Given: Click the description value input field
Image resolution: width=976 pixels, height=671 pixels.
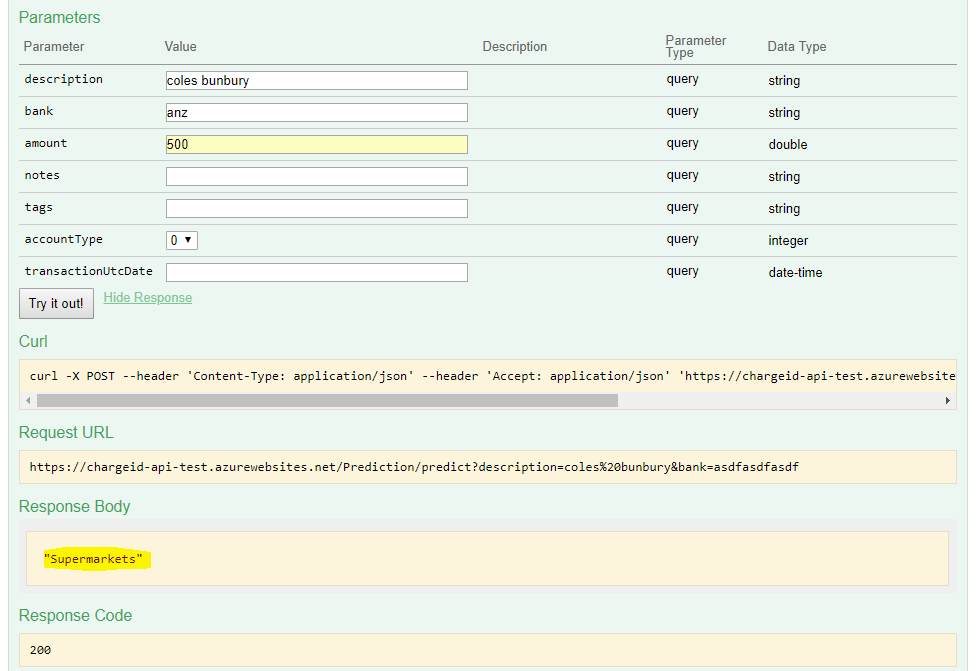Looking at the screenshot, I should (316, 80).
